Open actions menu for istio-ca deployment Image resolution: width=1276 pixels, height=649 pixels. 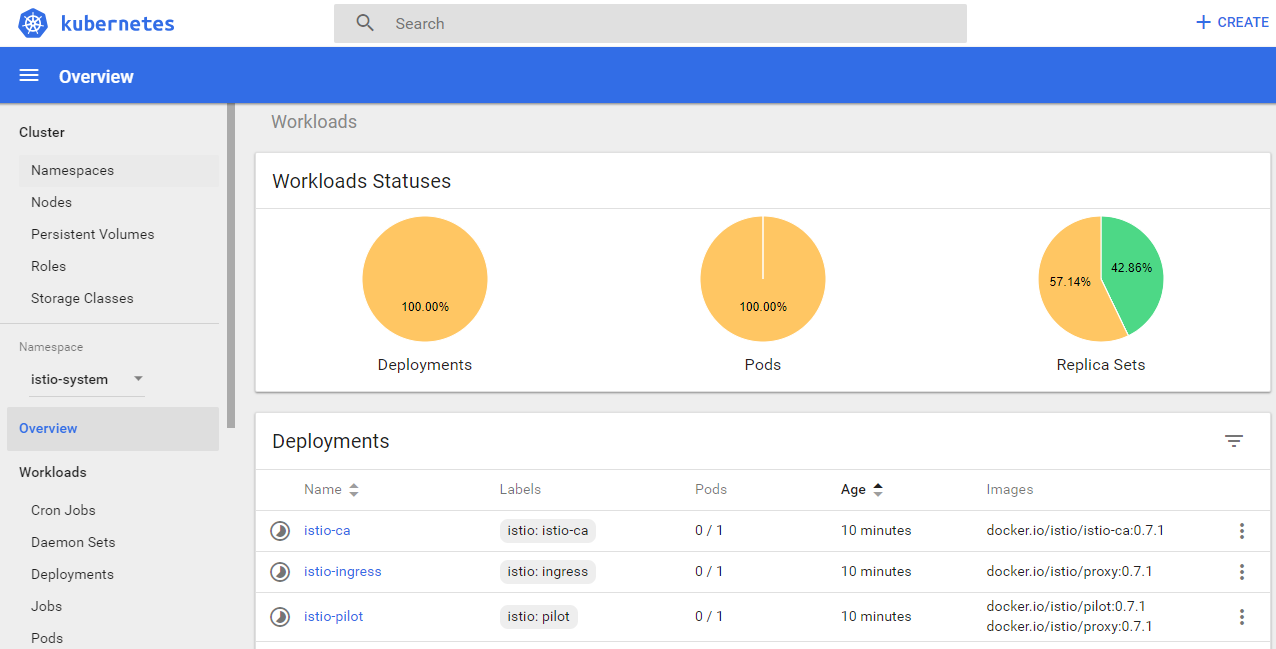pos(1241,531)
